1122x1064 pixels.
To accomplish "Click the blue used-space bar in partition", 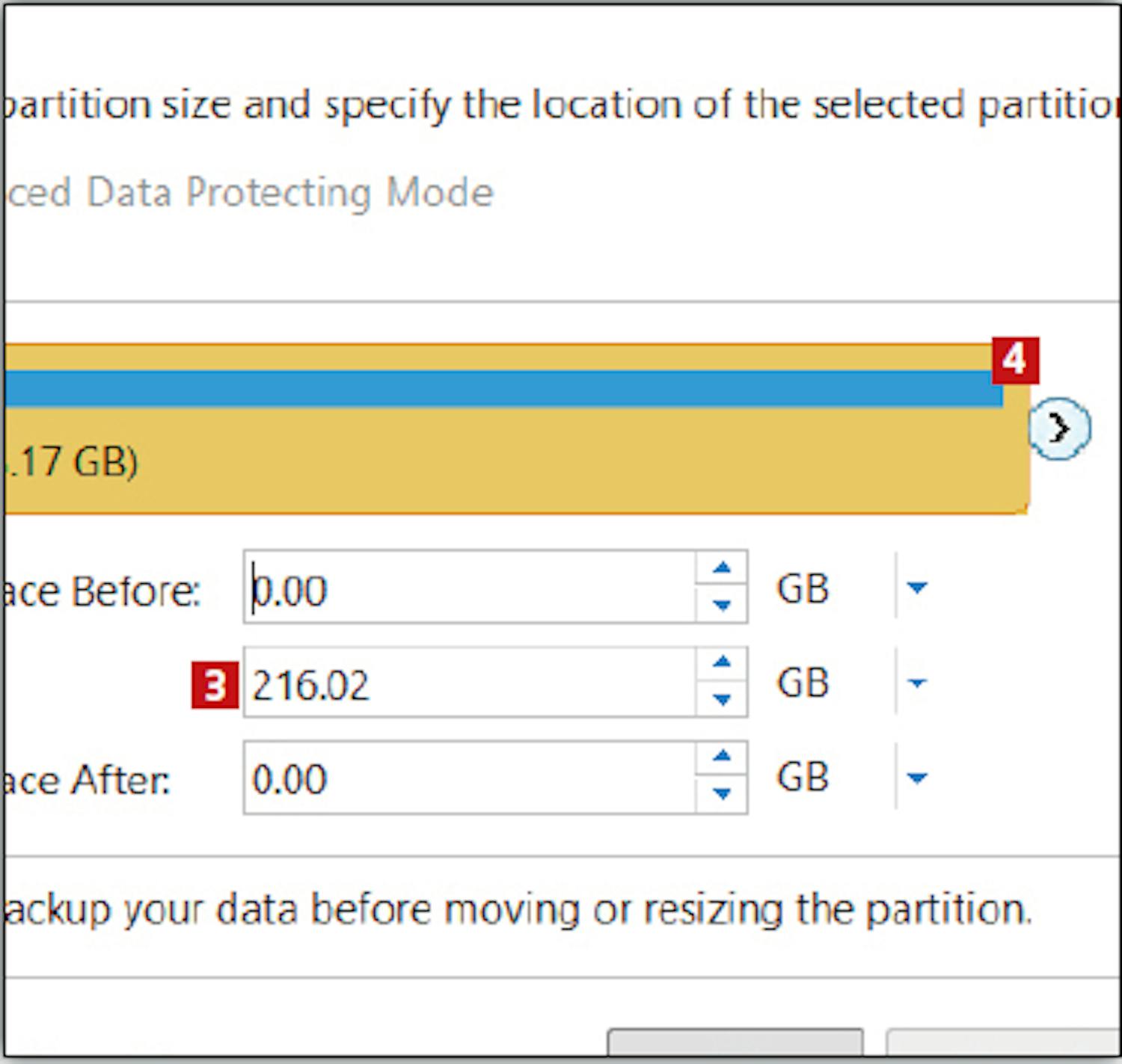I will [x=494, y=389].
